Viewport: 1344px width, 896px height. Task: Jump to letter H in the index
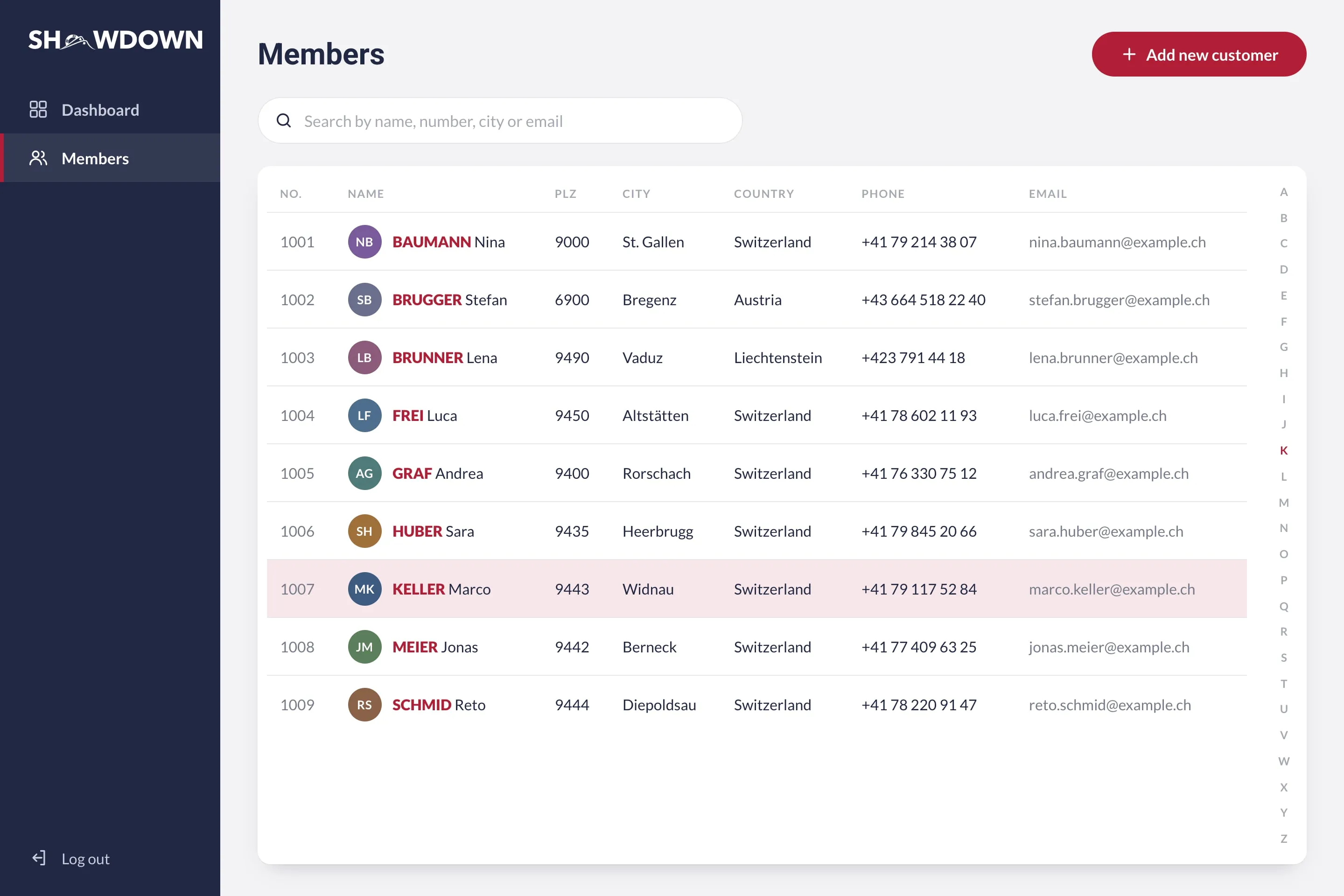coord(1284,373)
